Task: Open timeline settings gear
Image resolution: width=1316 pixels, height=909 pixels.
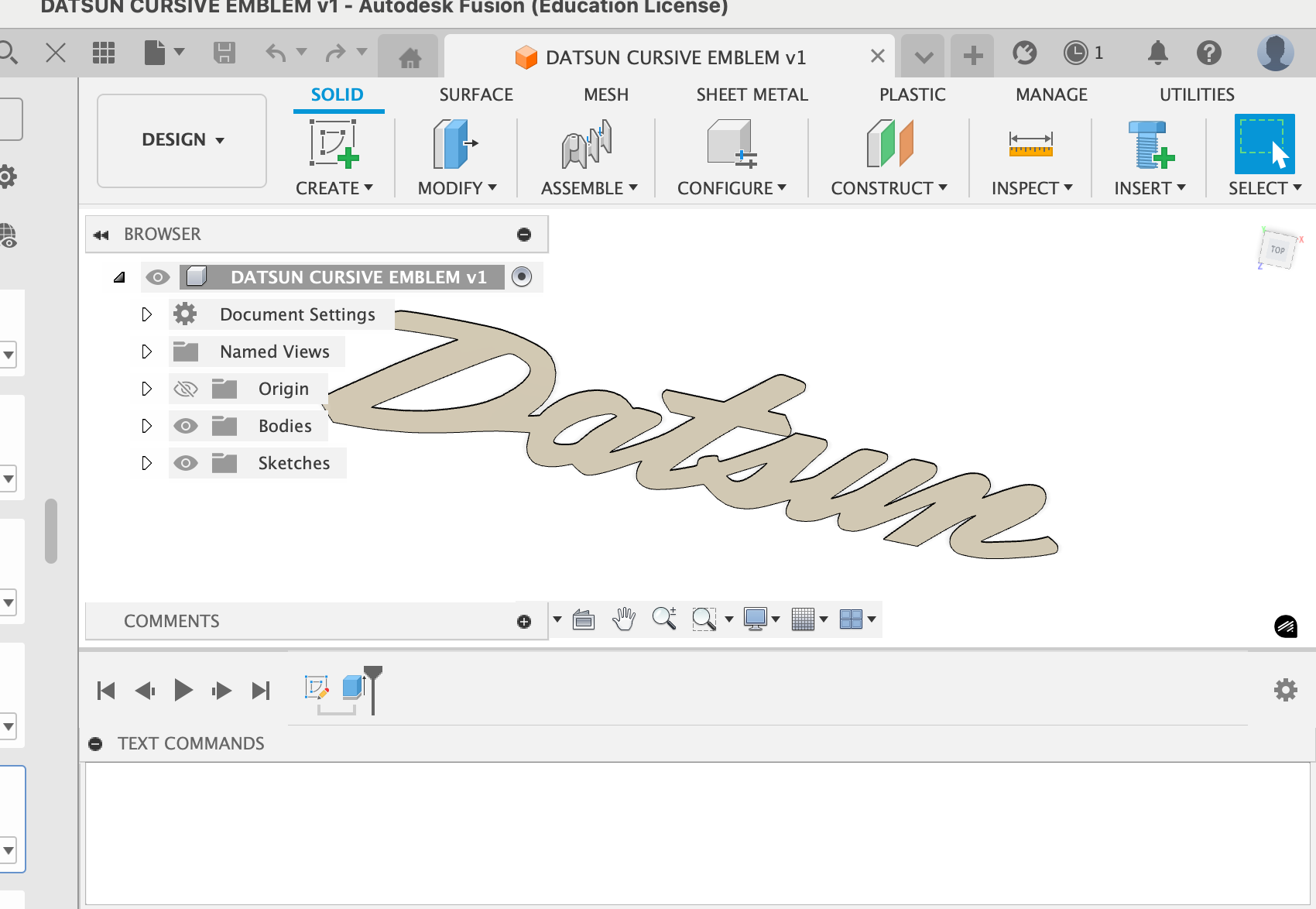Action: point(1286,690)
